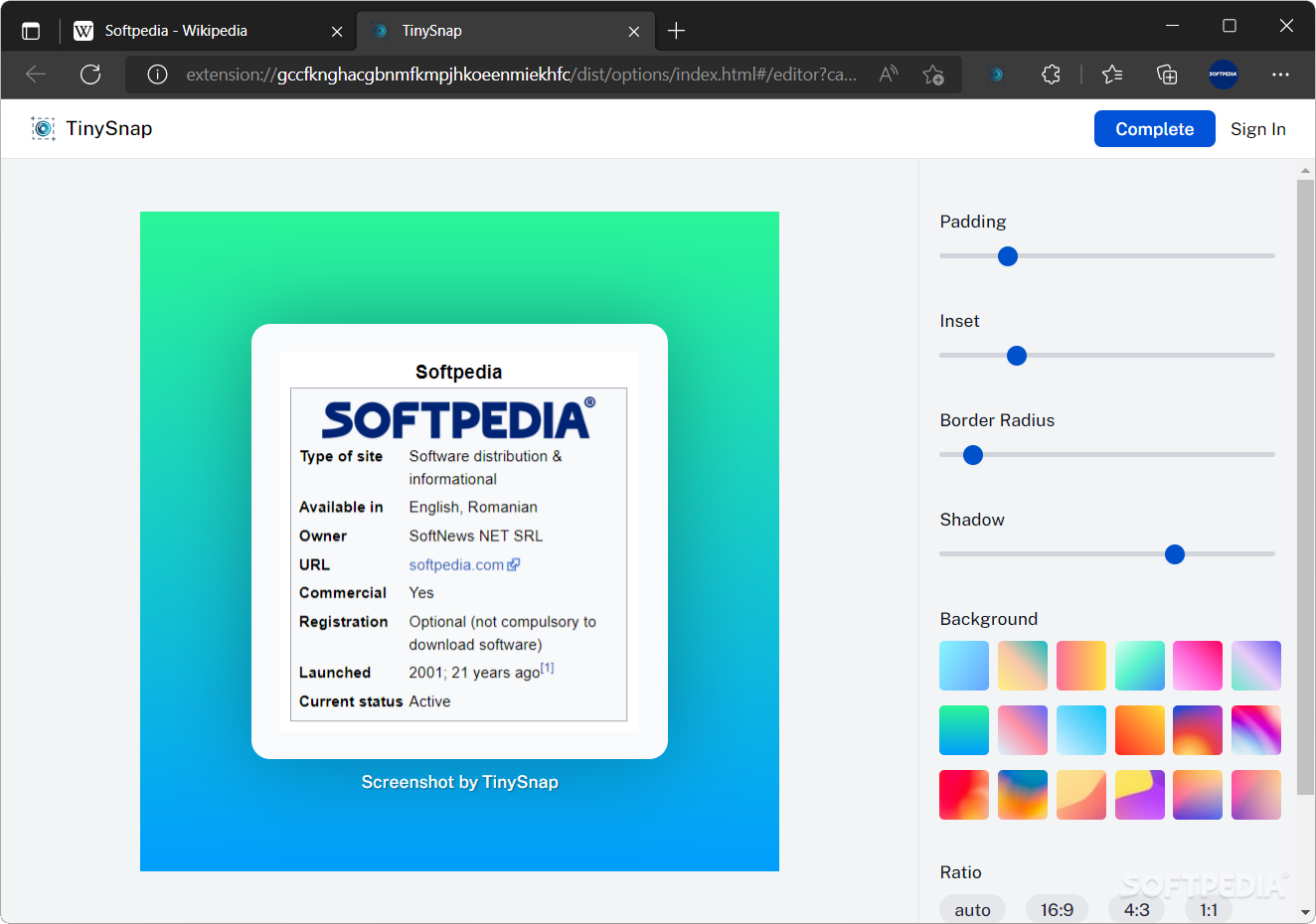Select the red-to-orange background swatch in third row

(964, 795)
